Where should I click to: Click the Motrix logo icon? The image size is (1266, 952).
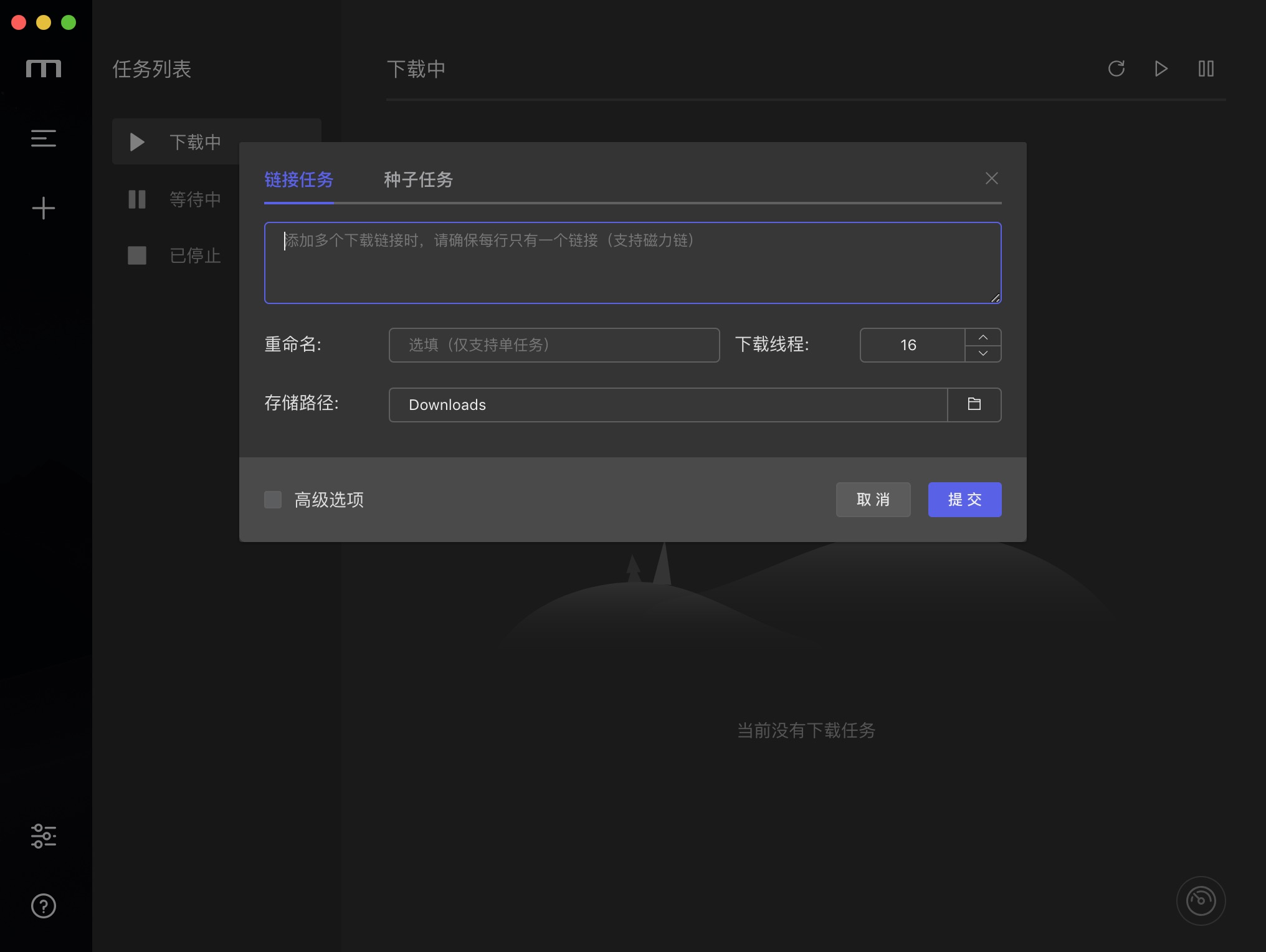[44, 68]
